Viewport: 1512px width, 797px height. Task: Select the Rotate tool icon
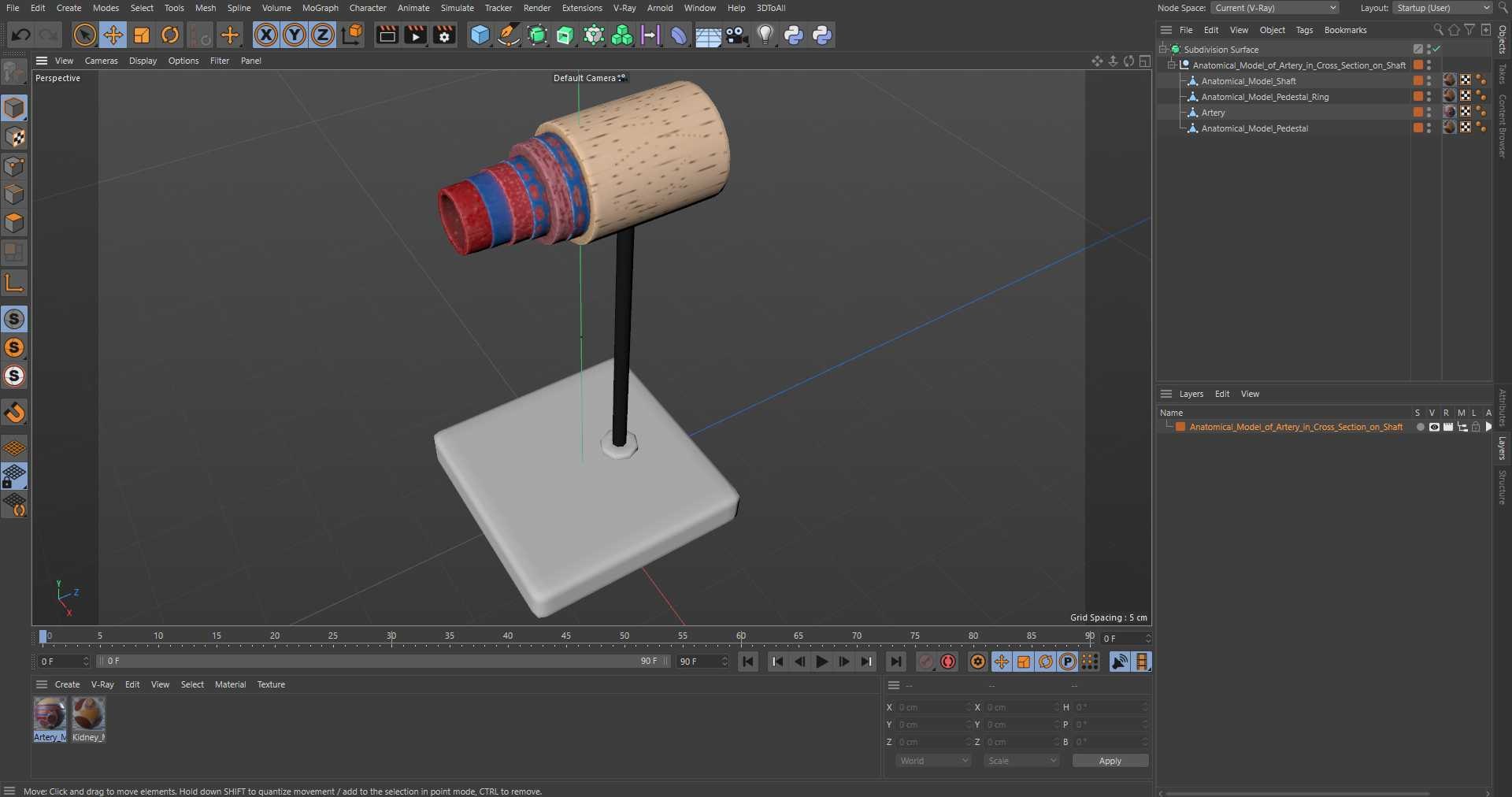pyautogui.click(x=170, y=35)
